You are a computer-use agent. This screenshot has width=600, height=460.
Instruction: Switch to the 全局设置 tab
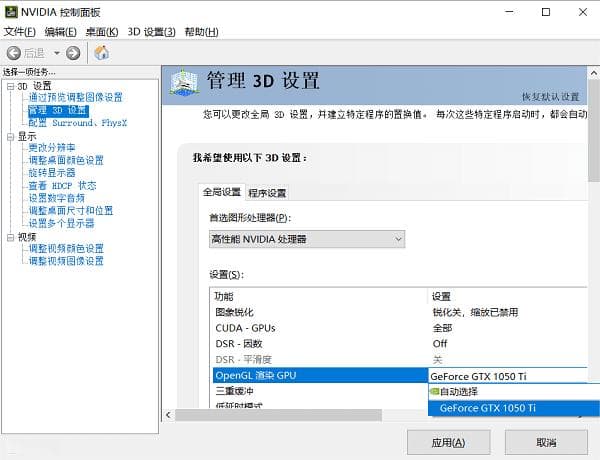point(222,192)
